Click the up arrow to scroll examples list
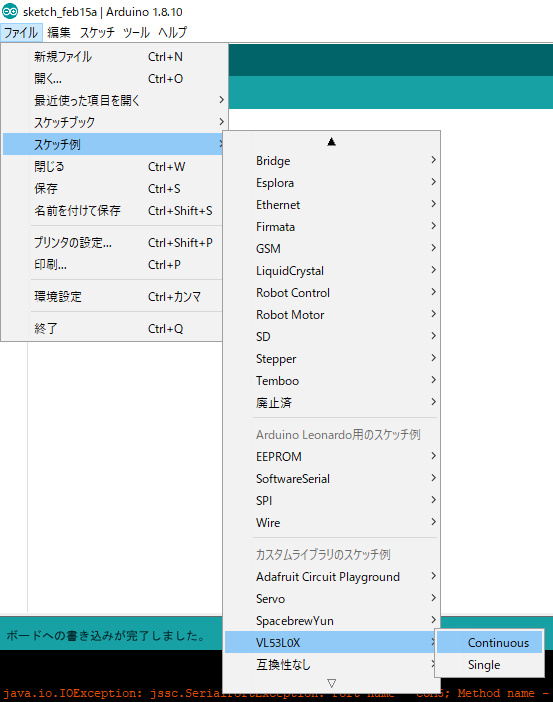 point(331,142)
